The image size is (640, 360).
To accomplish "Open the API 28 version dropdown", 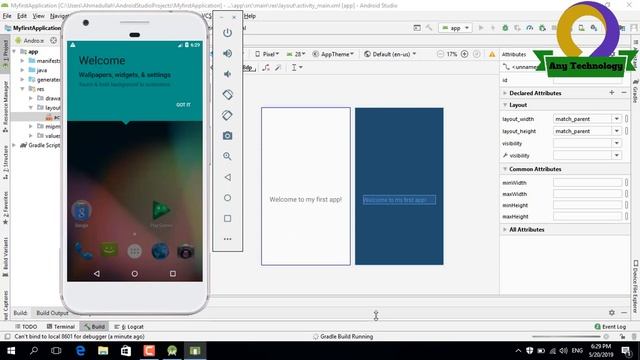I will (x=296, y=54).
